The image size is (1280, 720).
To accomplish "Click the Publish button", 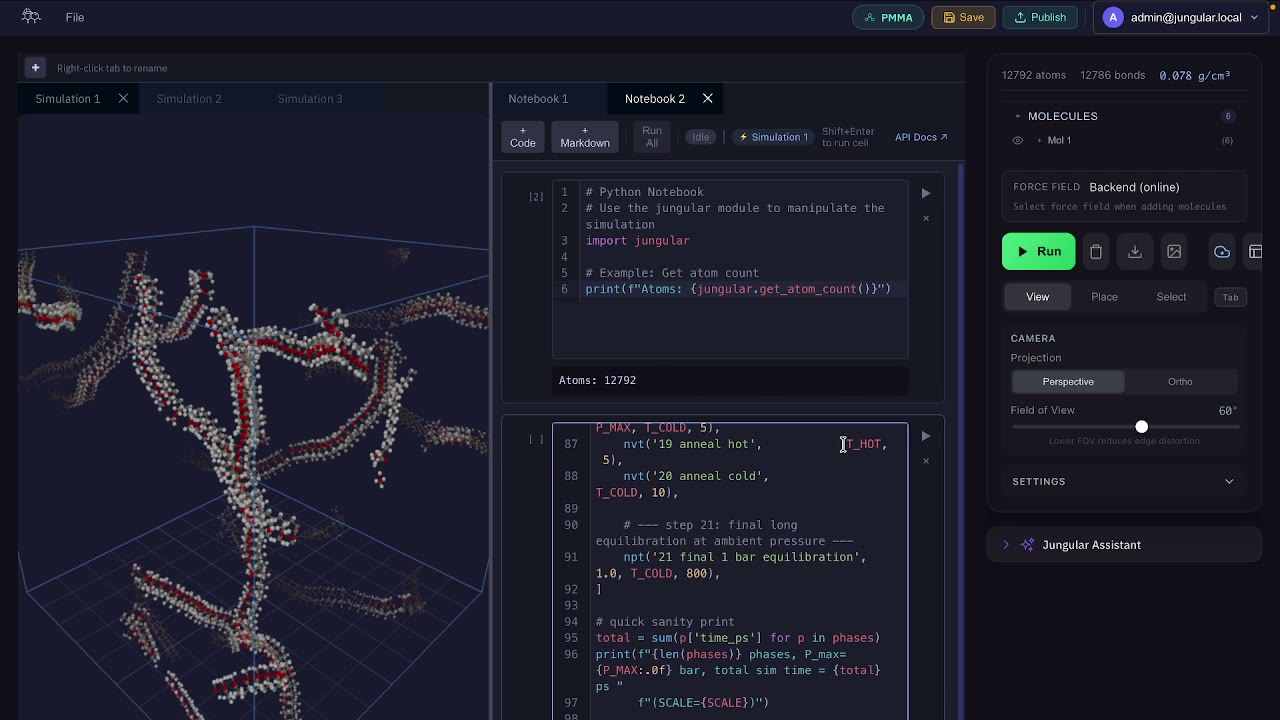I will (1040, 17).
